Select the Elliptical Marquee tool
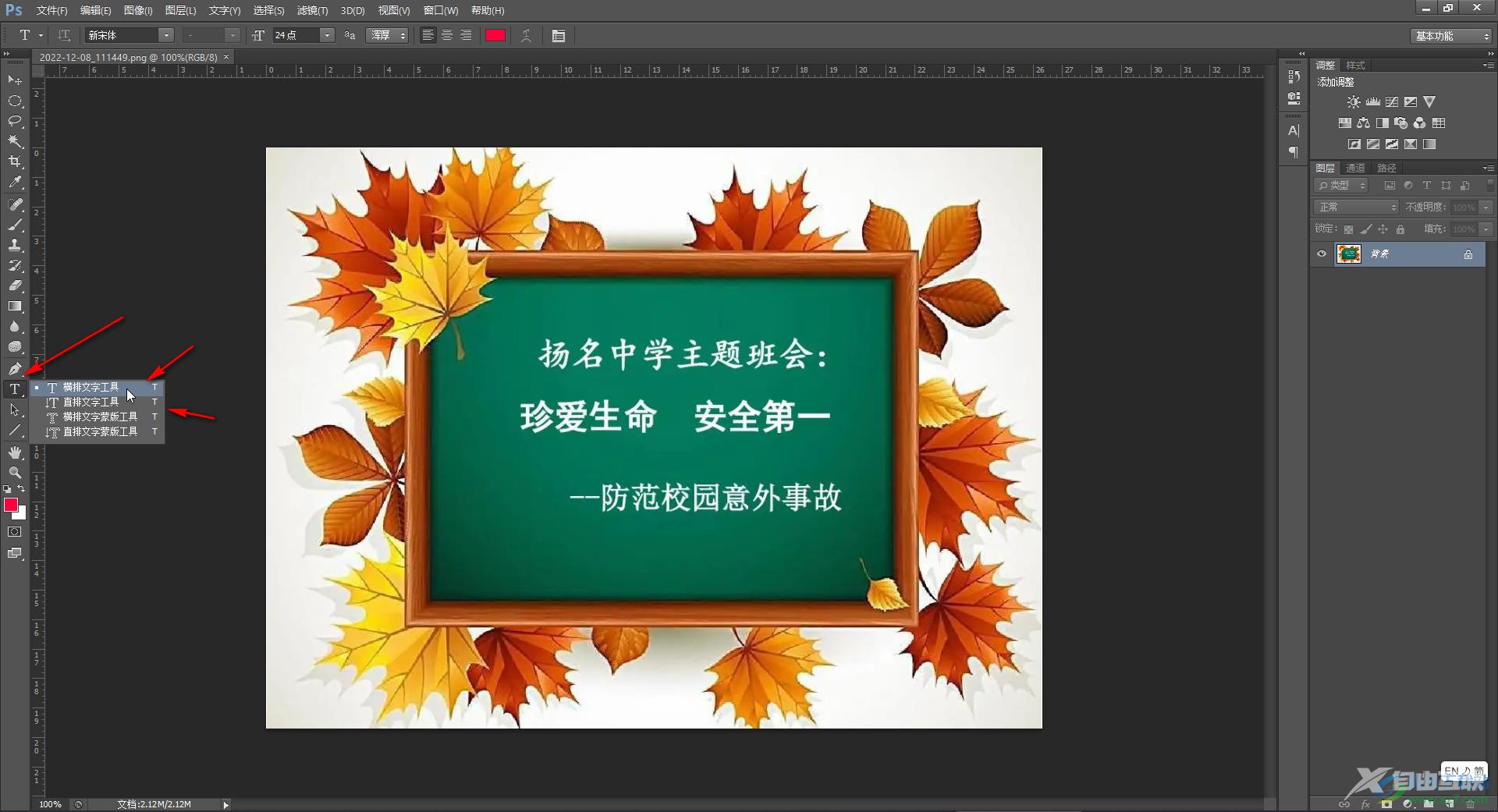 (x=15, y=101)
